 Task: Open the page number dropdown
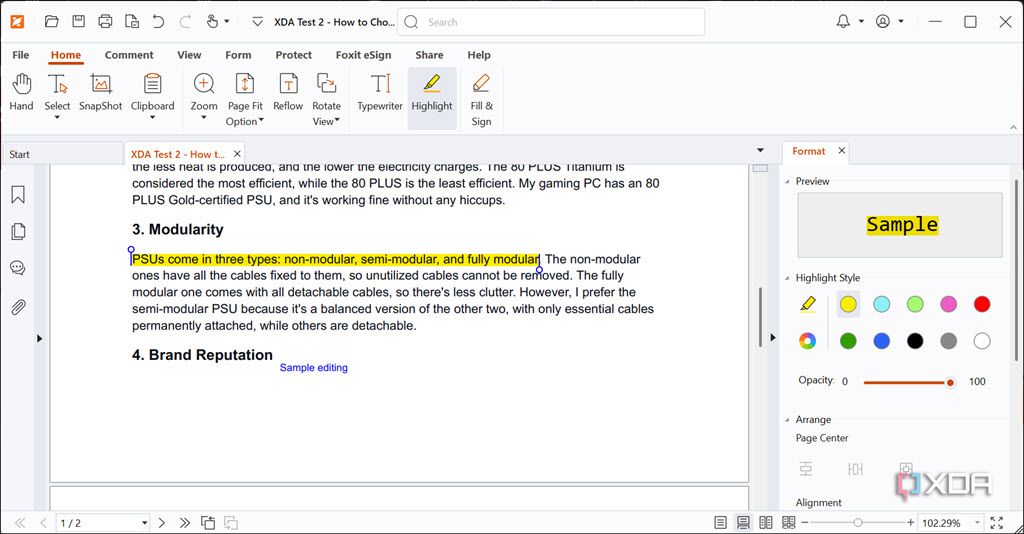(x=144, y=523)
